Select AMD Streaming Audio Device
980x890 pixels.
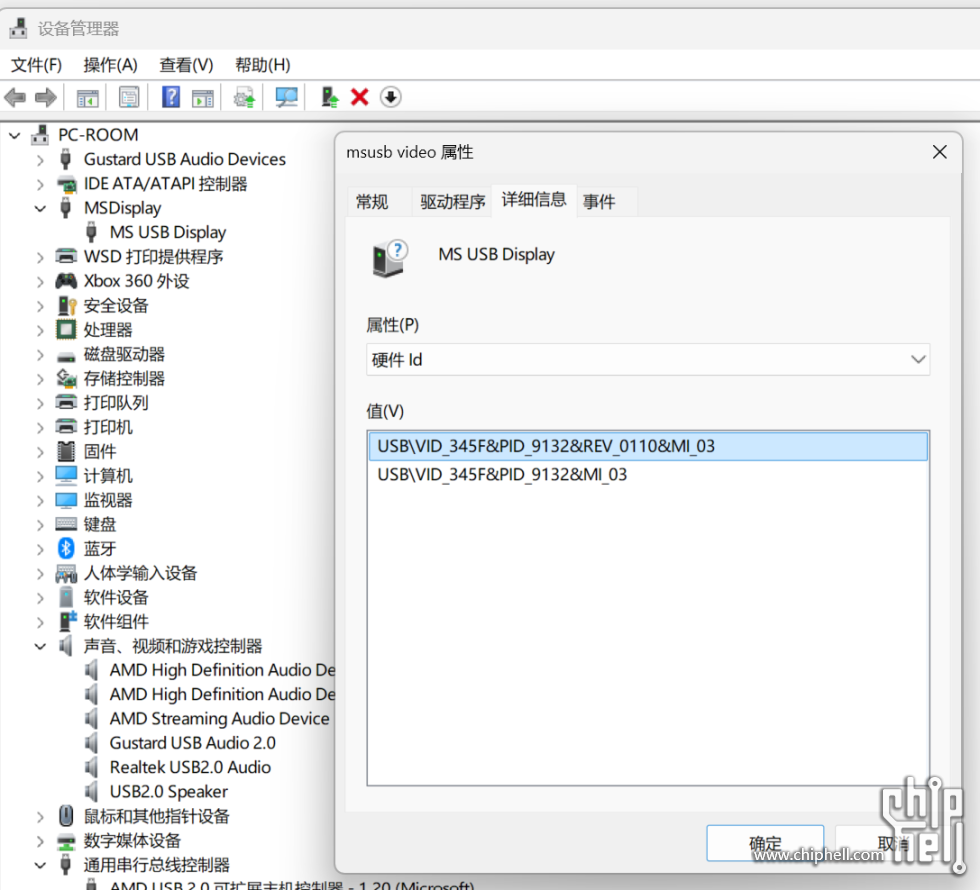click(219, 719)
